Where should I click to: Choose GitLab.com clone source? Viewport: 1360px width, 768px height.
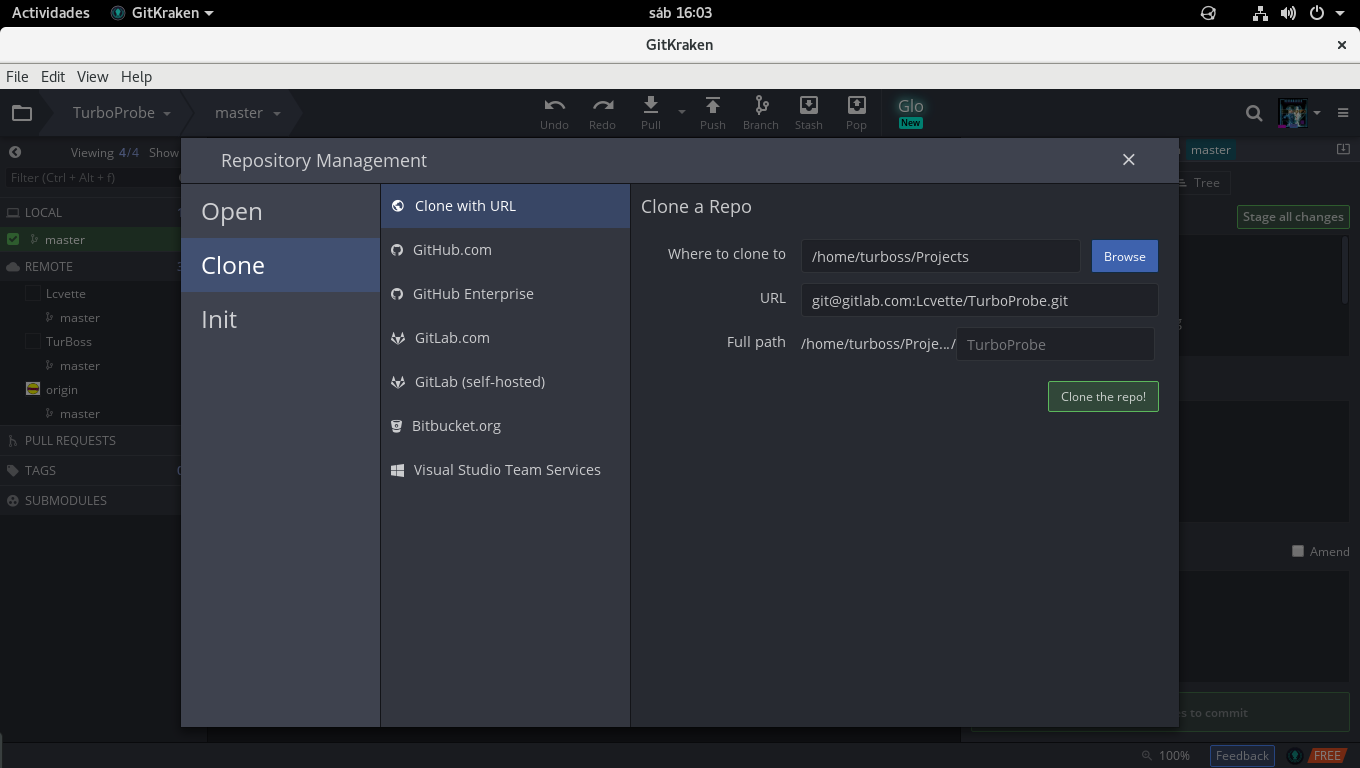coord(505,338)
